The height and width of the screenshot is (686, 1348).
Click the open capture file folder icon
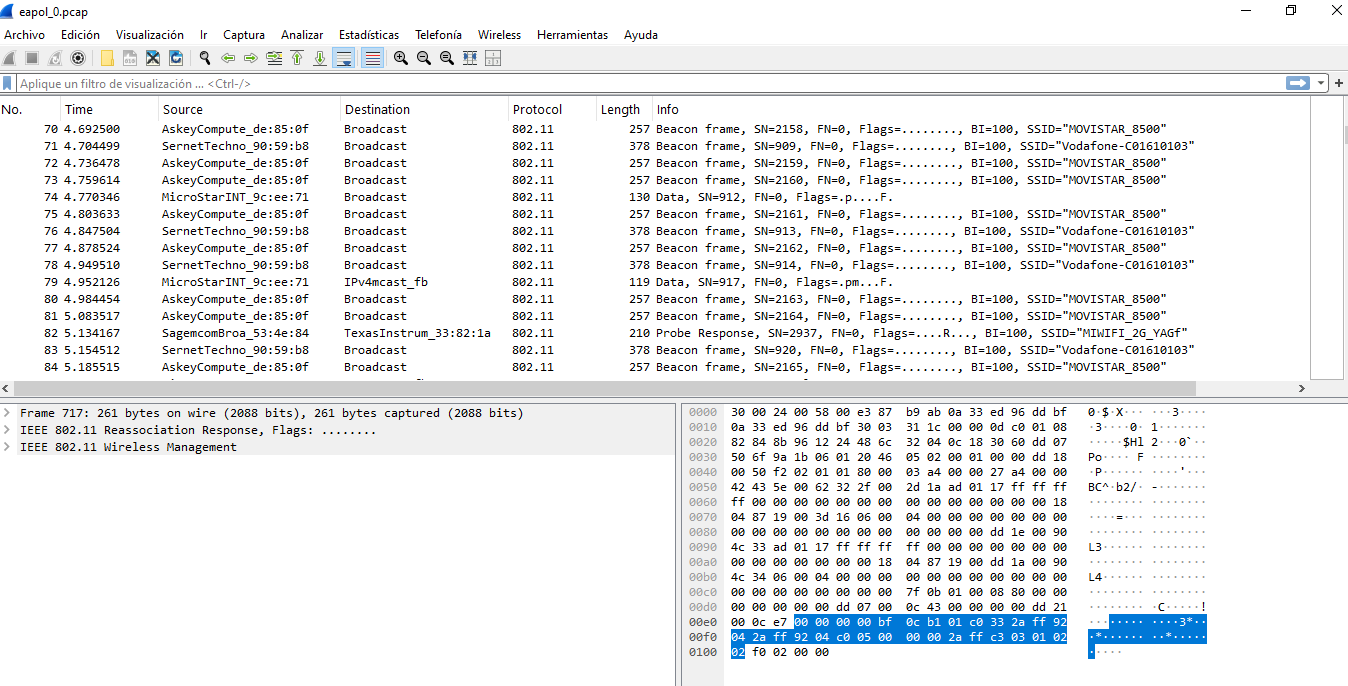tap(106, 58)
